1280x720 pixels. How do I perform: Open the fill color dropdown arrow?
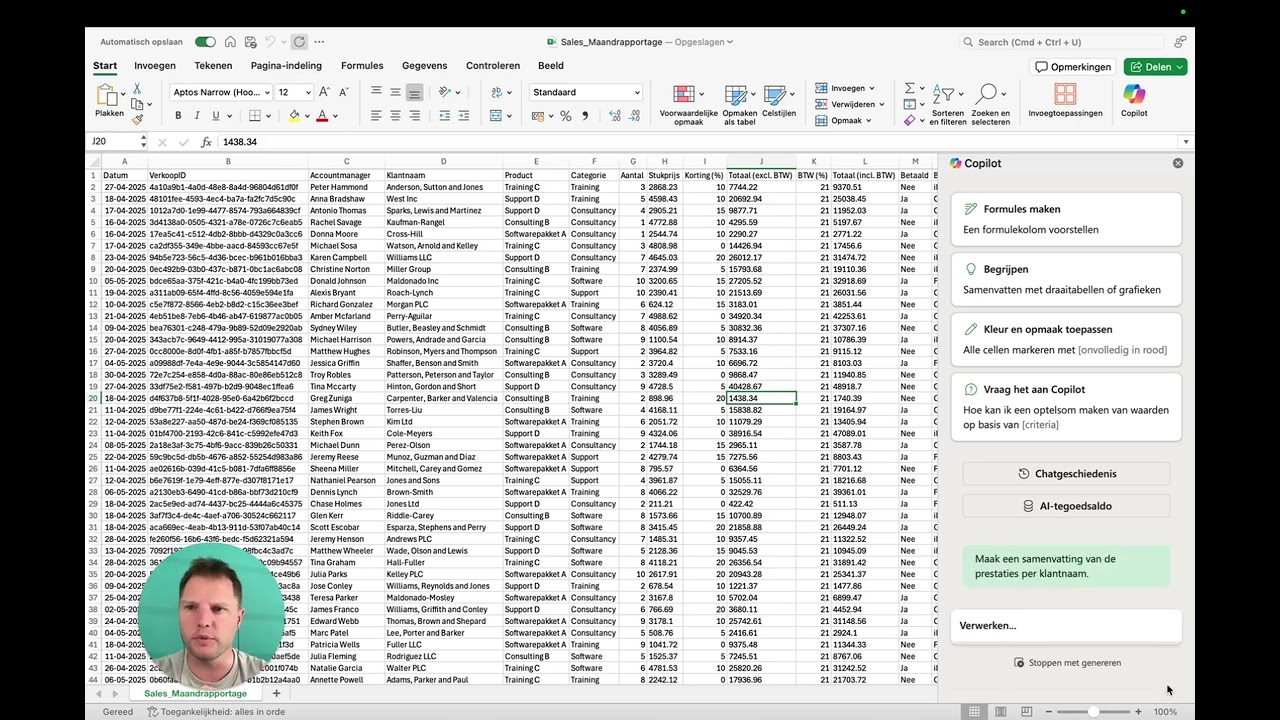[x=307, y=117]
